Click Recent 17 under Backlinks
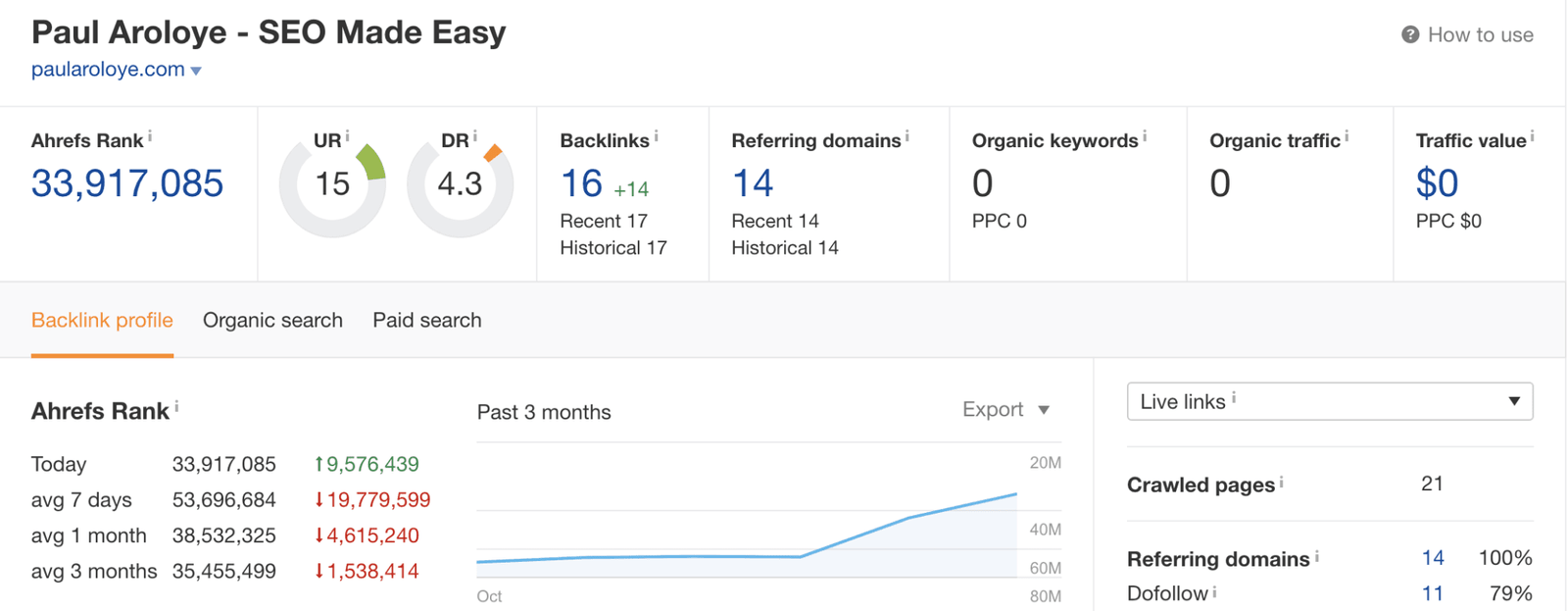Viewport: 1568px width, 611px height. (x=604, y=221)
